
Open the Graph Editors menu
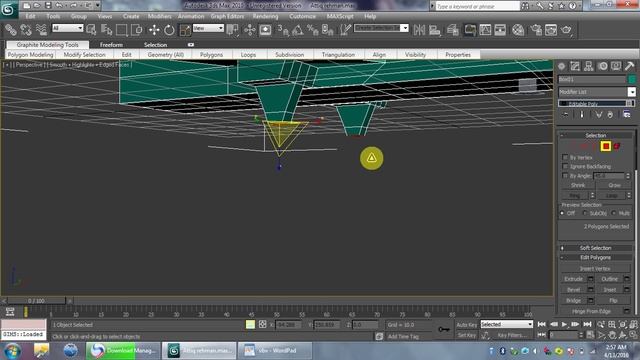[x=227, y=16]
